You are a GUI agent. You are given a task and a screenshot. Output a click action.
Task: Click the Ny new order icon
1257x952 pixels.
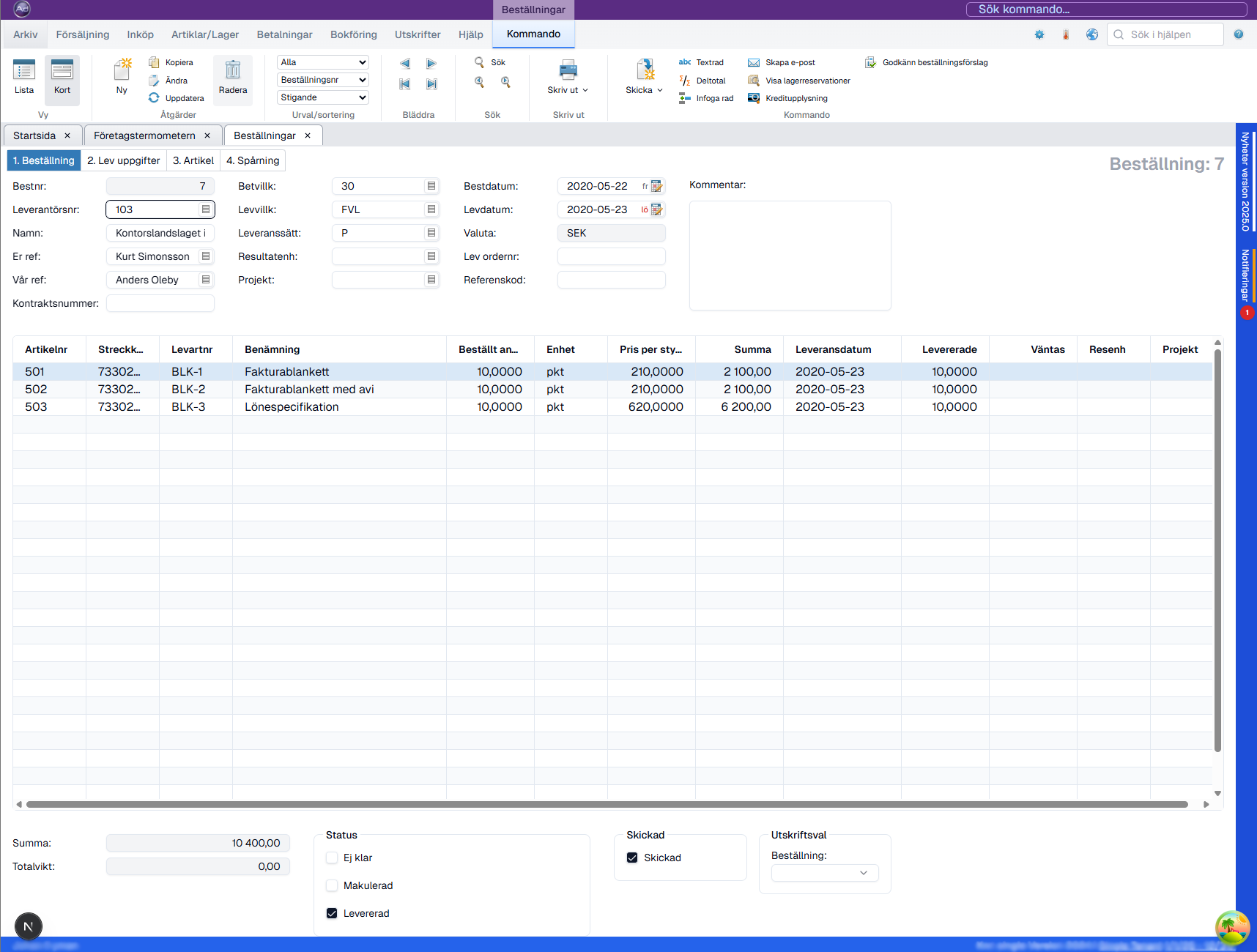(122, 71)
